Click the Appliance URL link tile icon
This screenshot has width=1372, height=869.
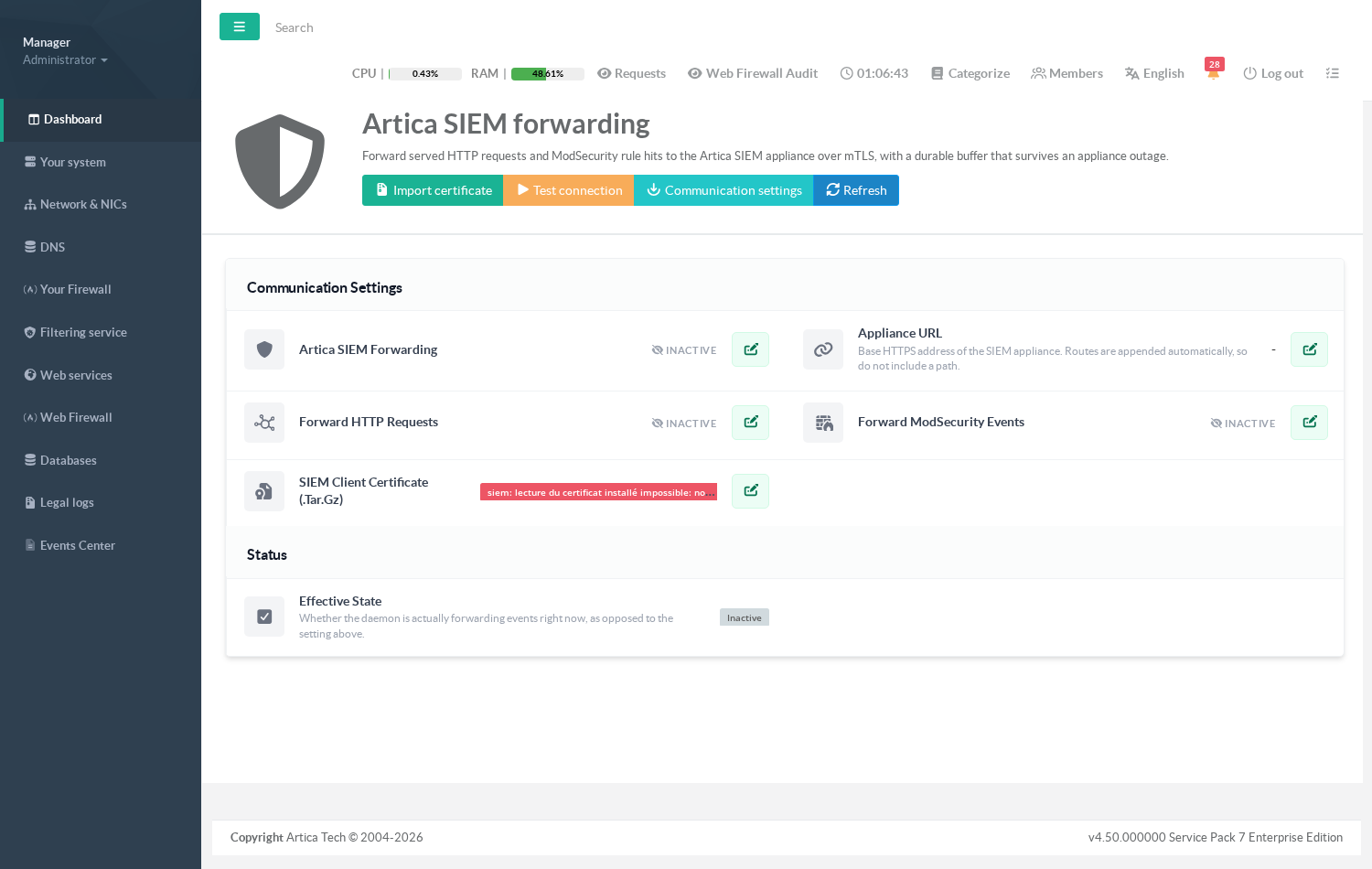[x=823, y=349]
